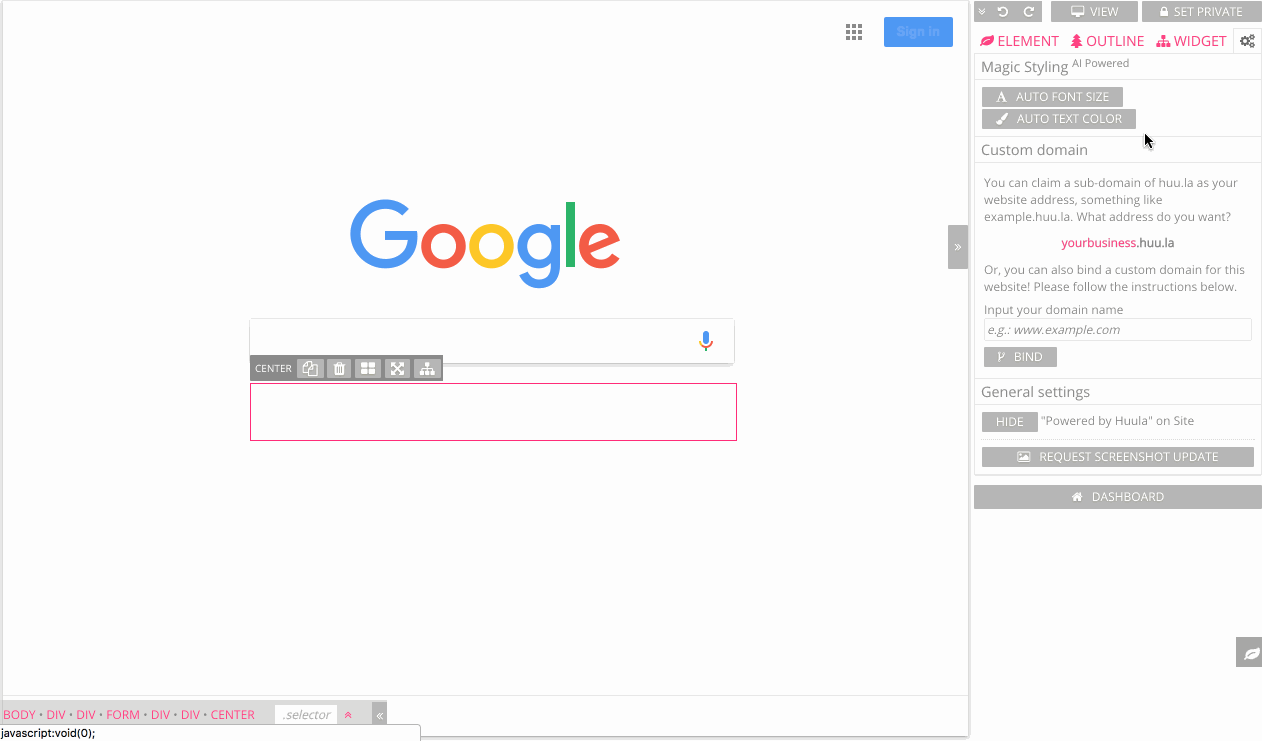
Task: Select FORM in the breadcrumb path
Action: tap(123, 715)
